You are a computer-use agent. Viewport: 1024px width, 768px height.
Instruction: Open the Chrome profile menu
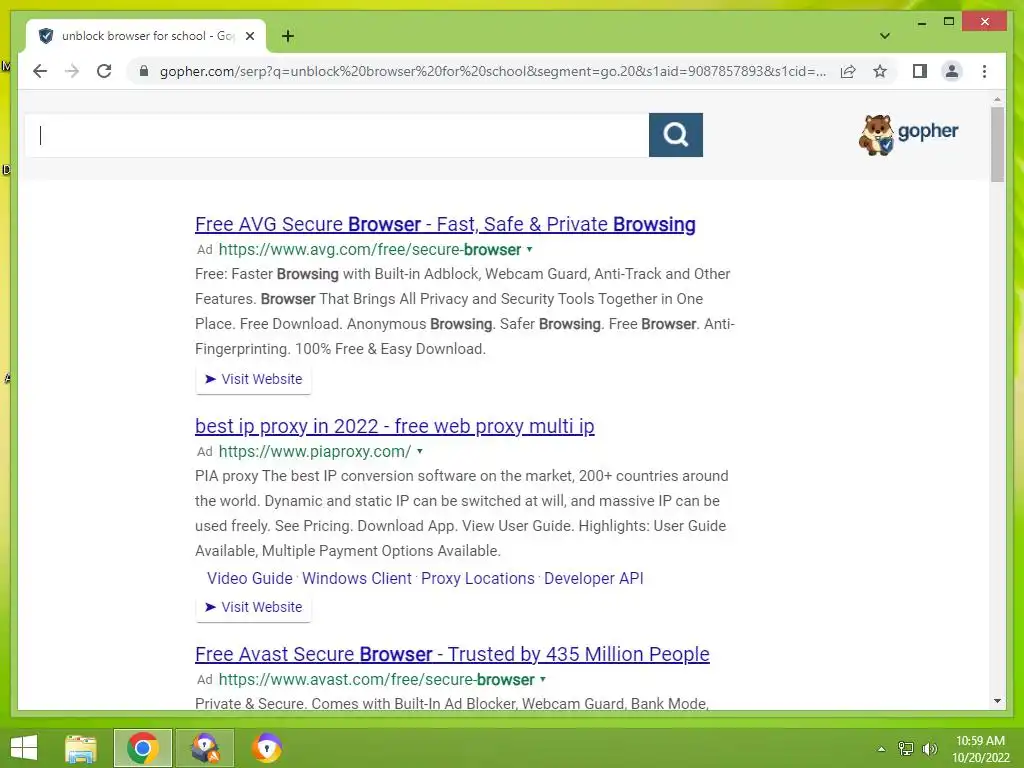coord(952,71)
